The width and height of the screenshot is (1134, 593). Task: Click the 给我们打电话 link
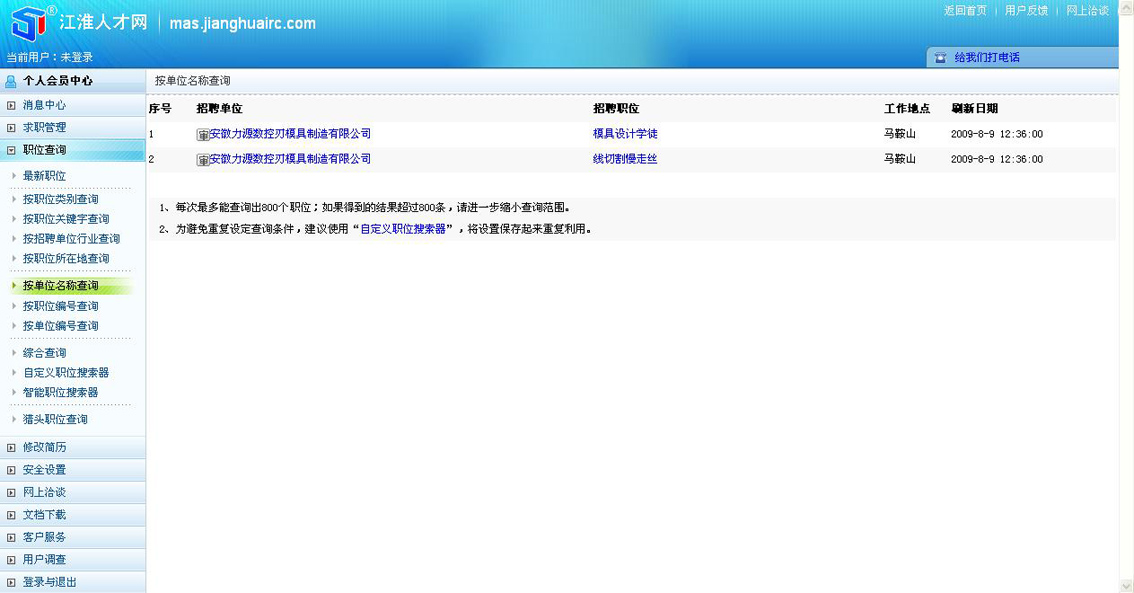[987, 58]
